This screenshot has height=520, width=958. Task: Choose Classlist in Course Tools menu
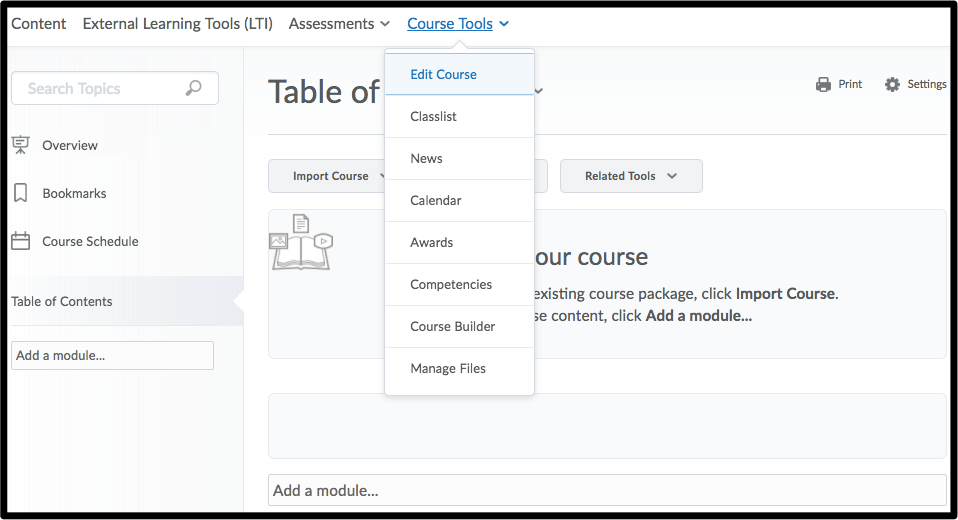433,117
